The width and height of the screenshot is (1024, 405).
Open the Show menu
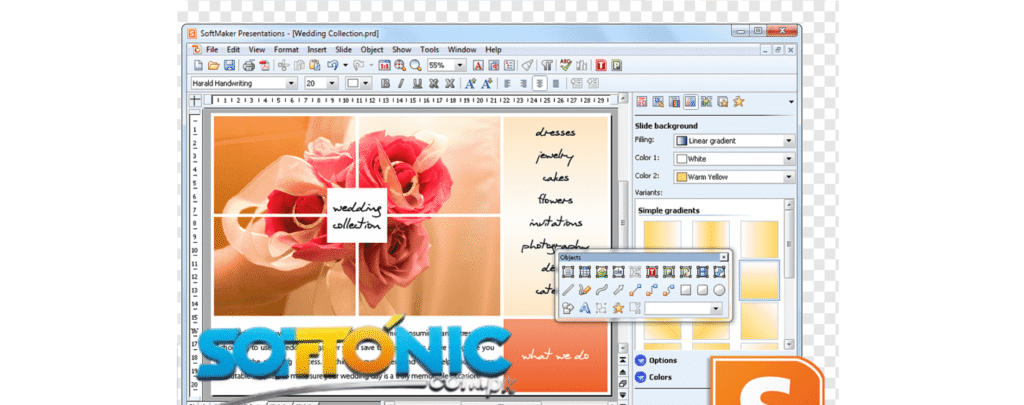coord(402,49)
